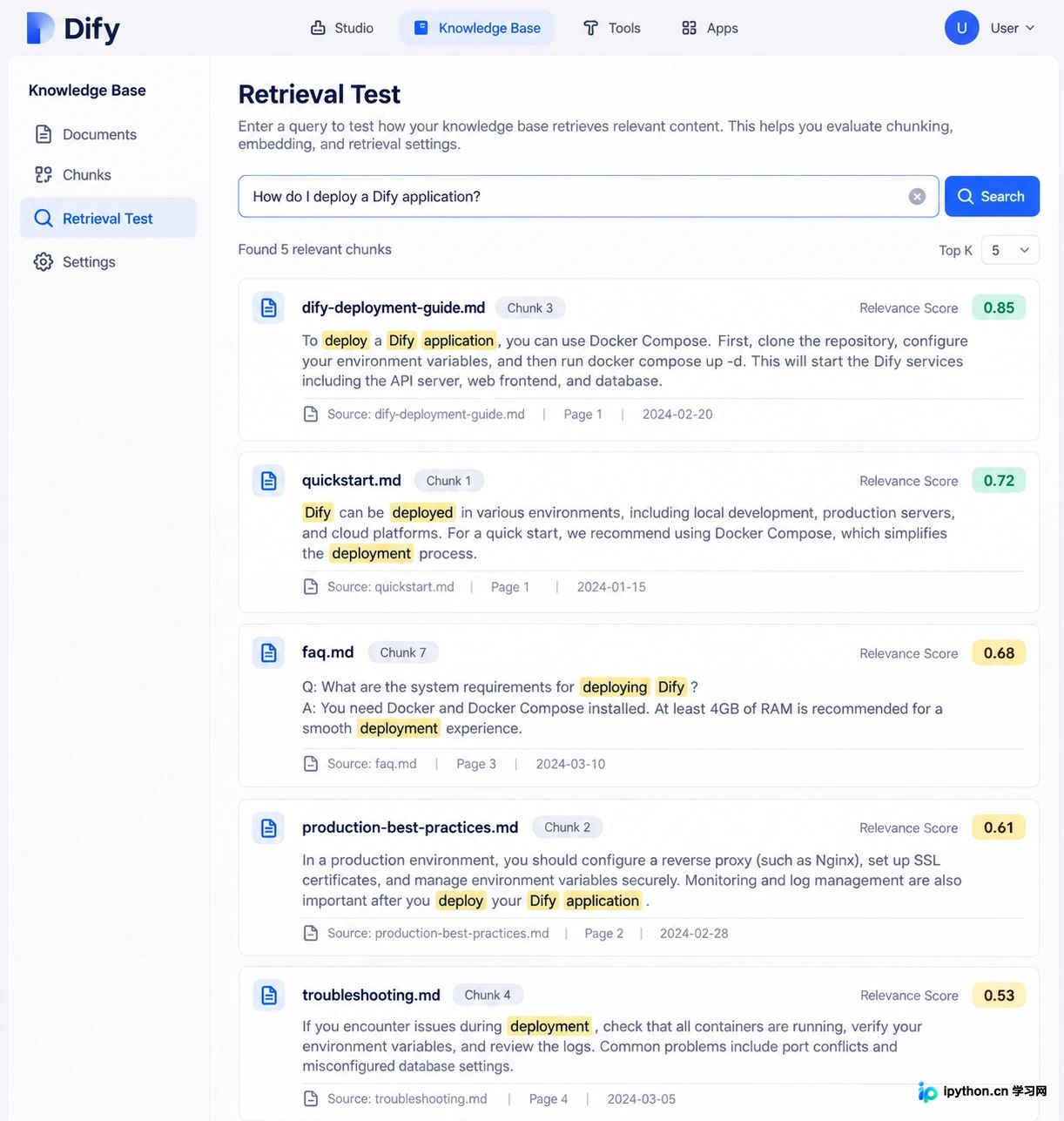1064x1121 pixels.
Task: Click the source file icon for dify-deployment-guide.md
Action: click(x=311, y=414)
